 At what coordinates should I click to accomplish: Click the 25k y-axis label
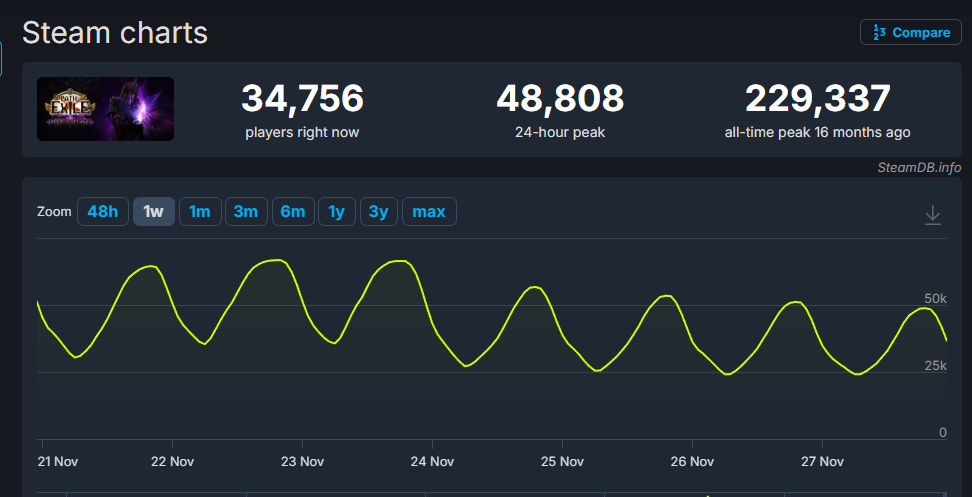coord(935,366)
